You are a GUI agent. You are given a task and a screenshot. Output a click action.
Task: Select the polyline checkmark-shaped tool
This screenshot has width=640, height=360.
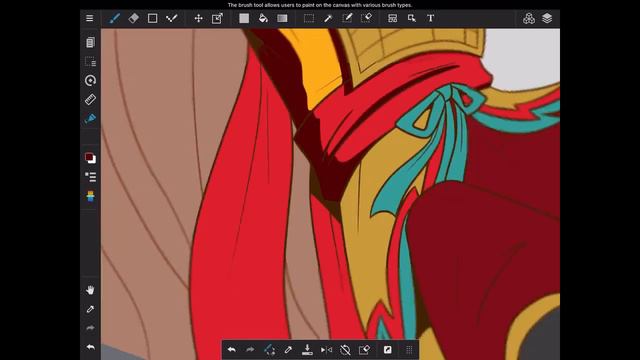pyautogui.click(x=171, y=18)
